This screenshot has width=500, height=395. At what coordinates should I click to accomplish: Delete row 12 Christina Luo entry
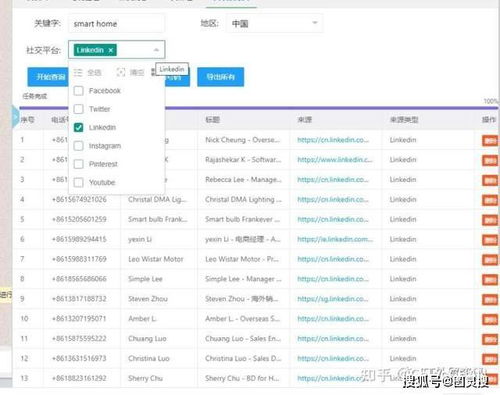490,359
